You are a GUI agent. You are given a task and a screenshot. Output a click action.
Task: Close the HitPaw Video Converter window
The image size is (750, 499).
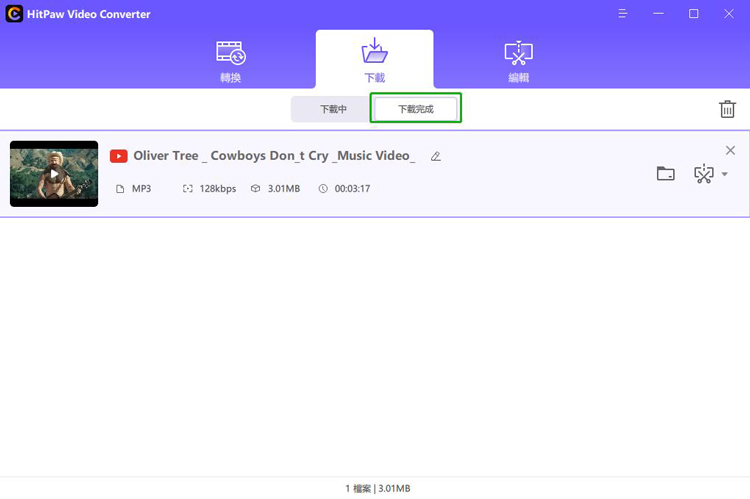[728, 13]
